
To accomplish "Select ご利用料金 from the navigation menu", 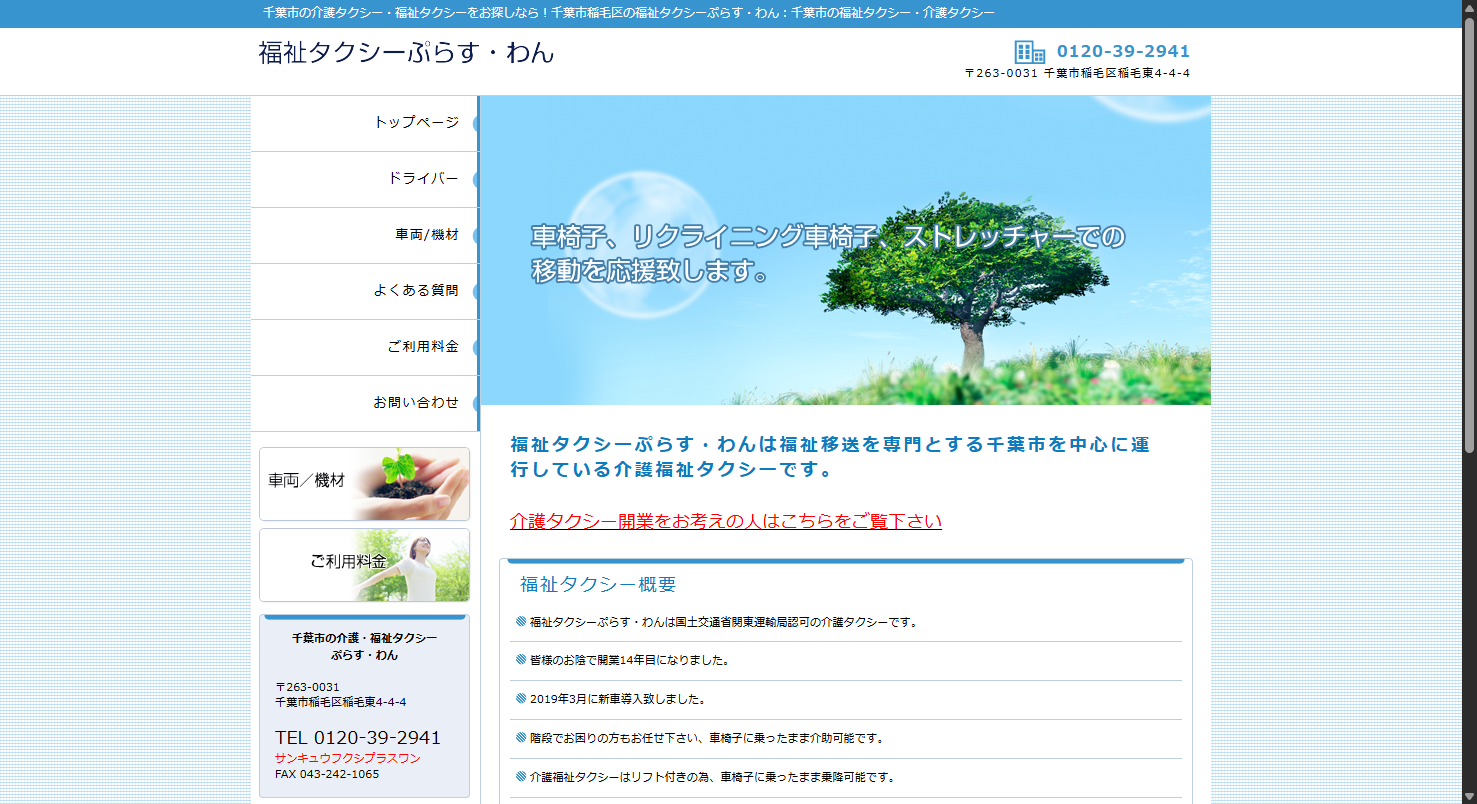I will pos(420,346).
